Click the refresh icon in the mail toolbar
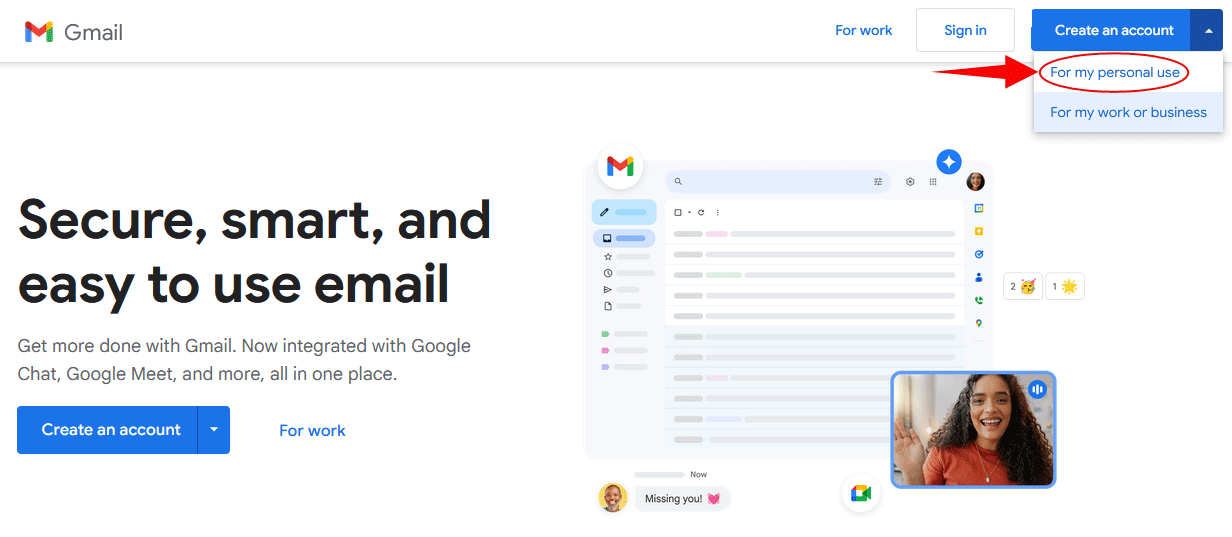Viewport: 1232px width, 537px height. pyautogui.click(x=701, y=212)
